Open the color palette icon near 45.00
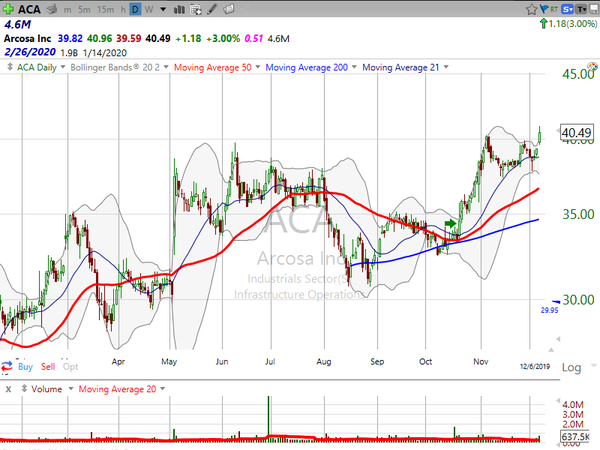The image size is (600, 450). tap(592, 67)
